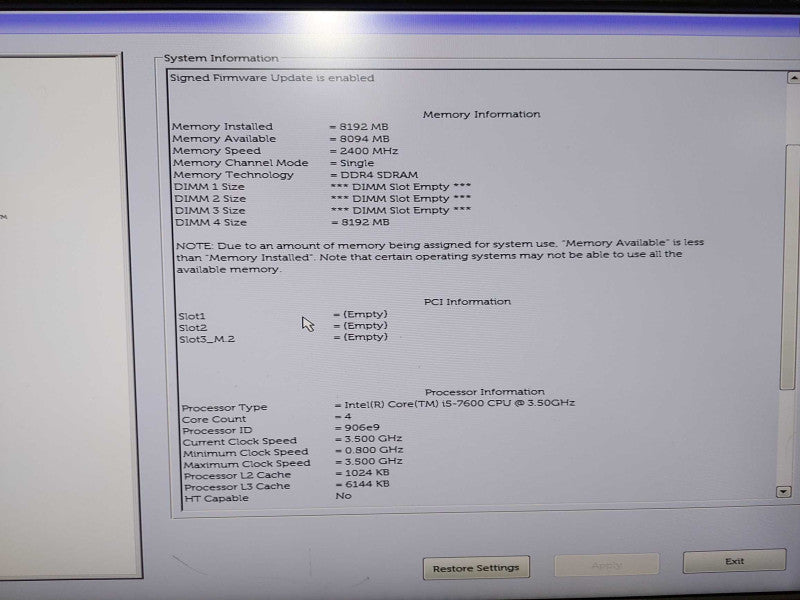The width and height of the screenshot is (800, 600).
Task: Click the Memory Speed row label
Action: [x=216, y=151]
